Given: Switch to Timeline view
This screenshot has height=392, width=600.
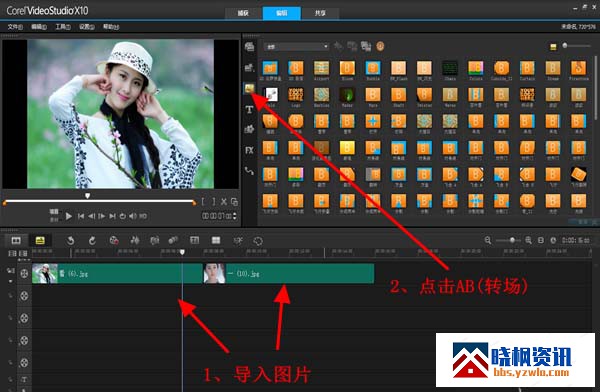Looking at the screenshot, I should coord(40,240).
